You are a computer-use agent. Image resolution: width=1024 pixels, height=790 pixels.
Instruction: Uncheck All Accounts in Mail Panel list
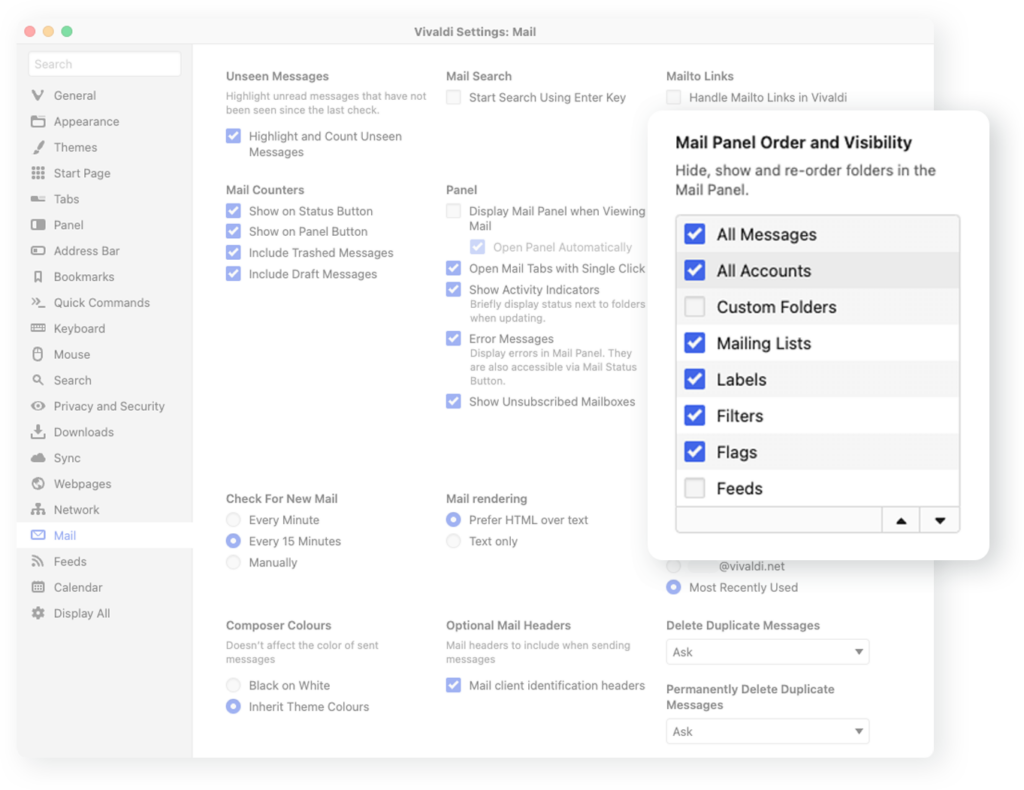tap(695, 270)
